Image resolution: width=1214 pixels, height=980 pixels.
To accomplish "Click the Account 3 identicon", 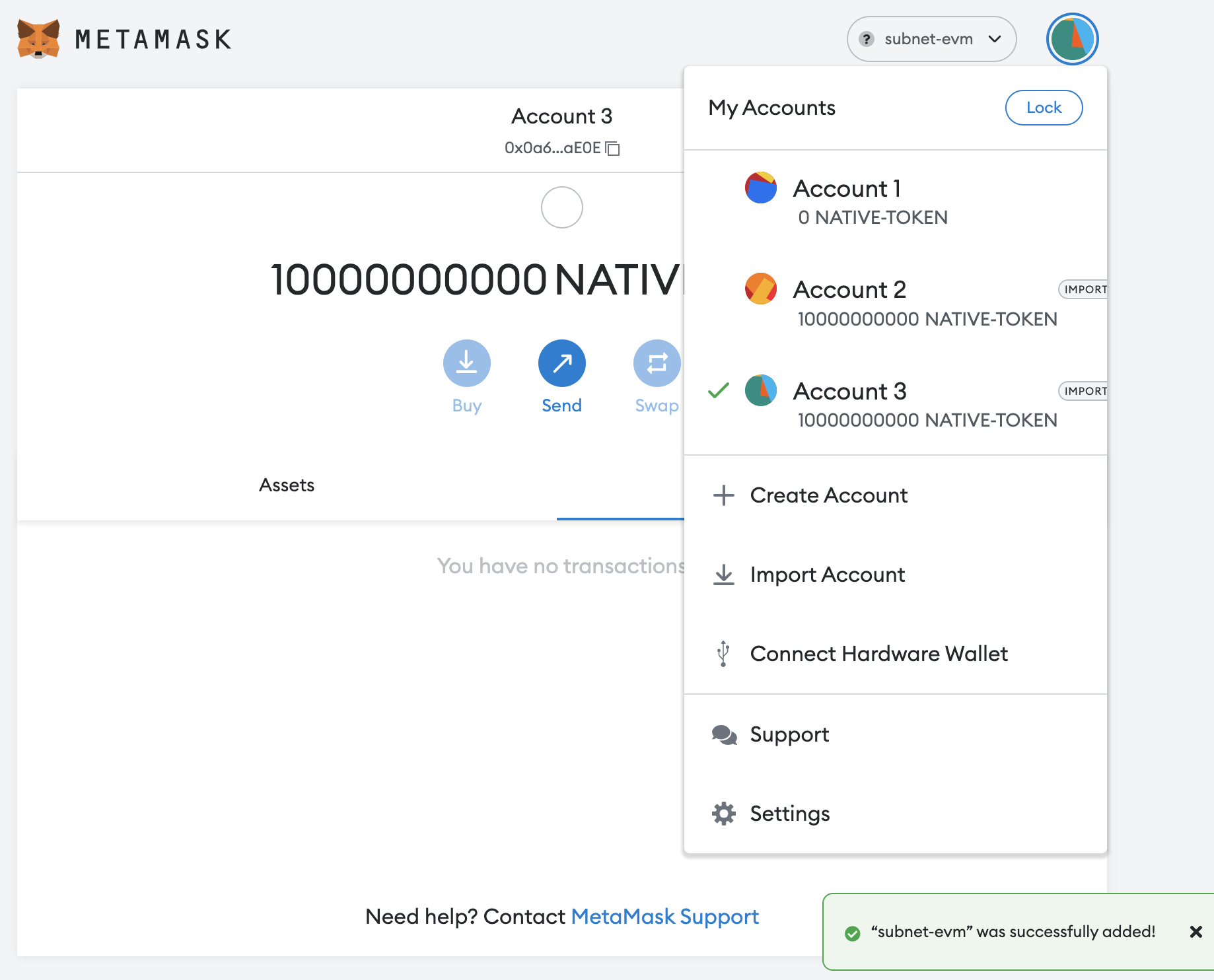I will 761,390.
